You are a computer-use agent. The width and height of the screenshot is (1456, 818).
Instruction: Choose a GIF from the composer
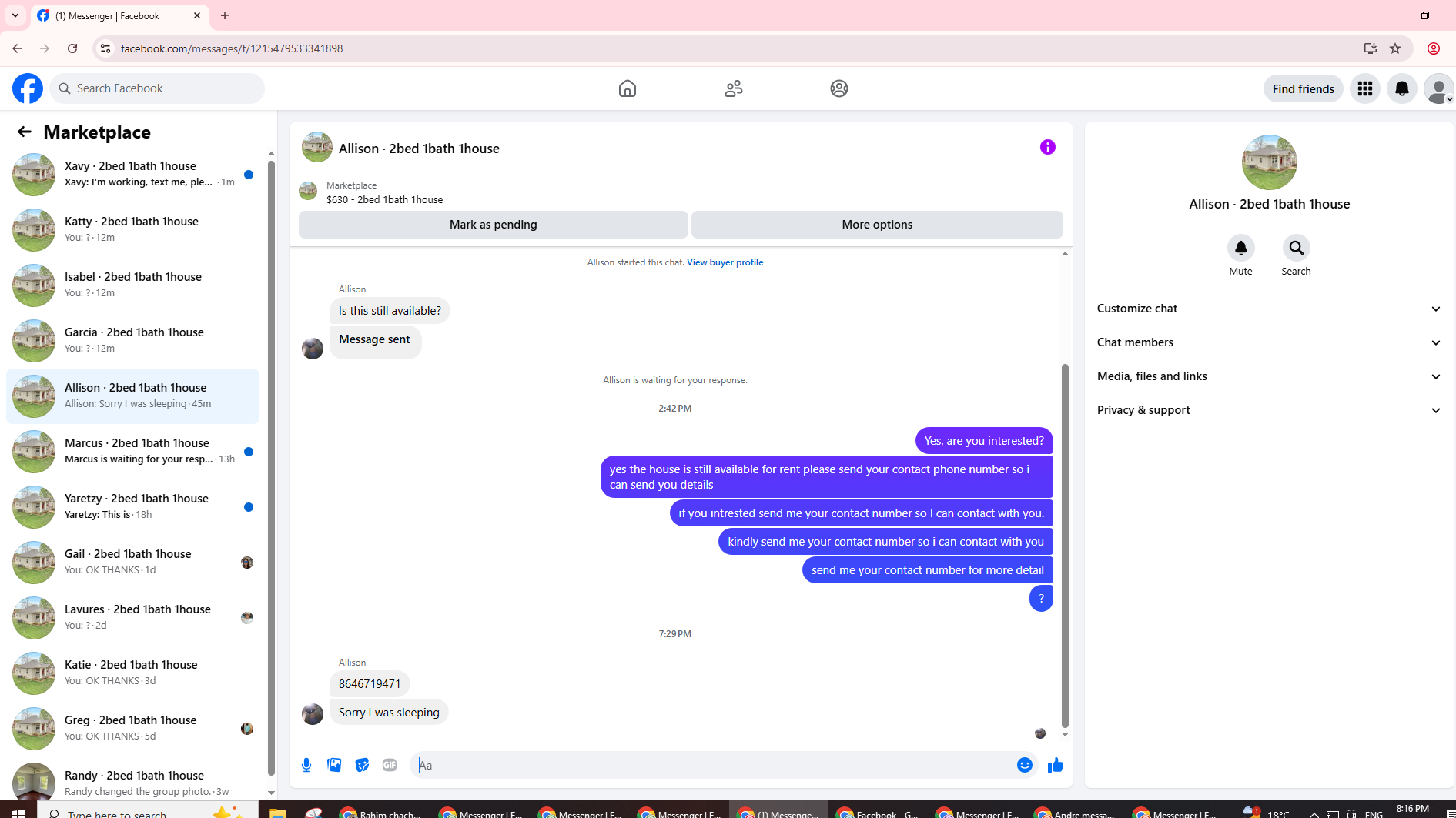click(x=390, y=765)
